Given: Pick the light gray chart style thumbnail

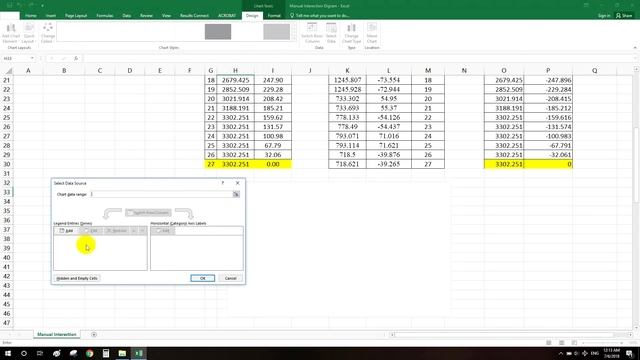Looking at the screenshot, I should (276, 31).
